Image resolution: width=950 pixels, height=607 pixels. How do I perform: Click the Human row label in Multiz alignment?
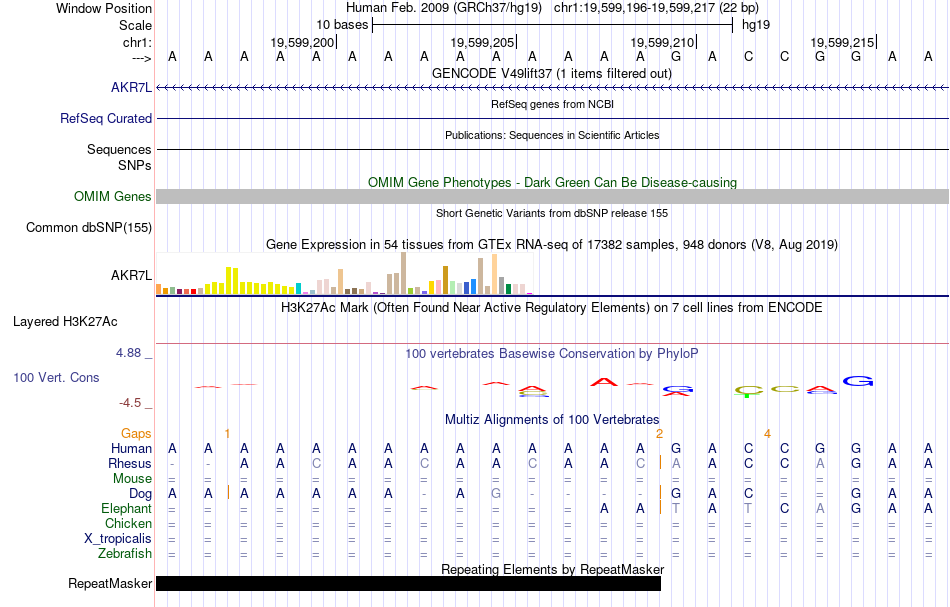point(131,448)
